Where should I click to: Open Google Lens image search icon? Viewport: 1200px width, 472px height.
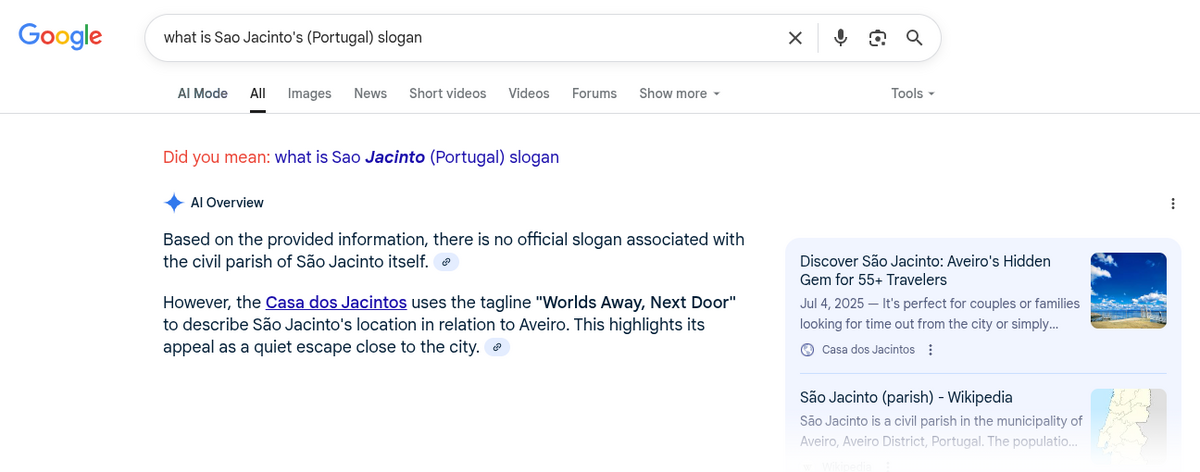pyautogui.click(x=878, y=38)
